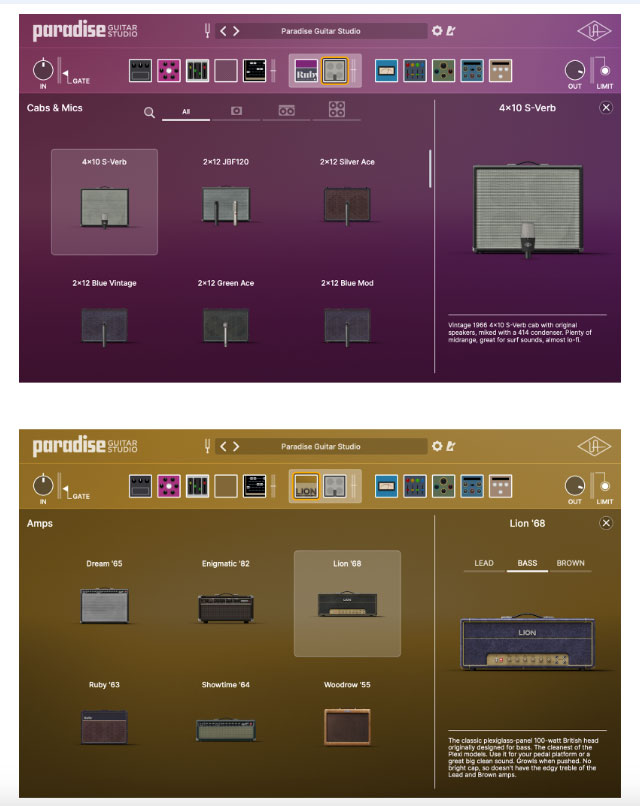Filter cabs by single-speaker icon
Image resolution: width=640 pixels, height=806 pixels.
(x=237, y=110)
